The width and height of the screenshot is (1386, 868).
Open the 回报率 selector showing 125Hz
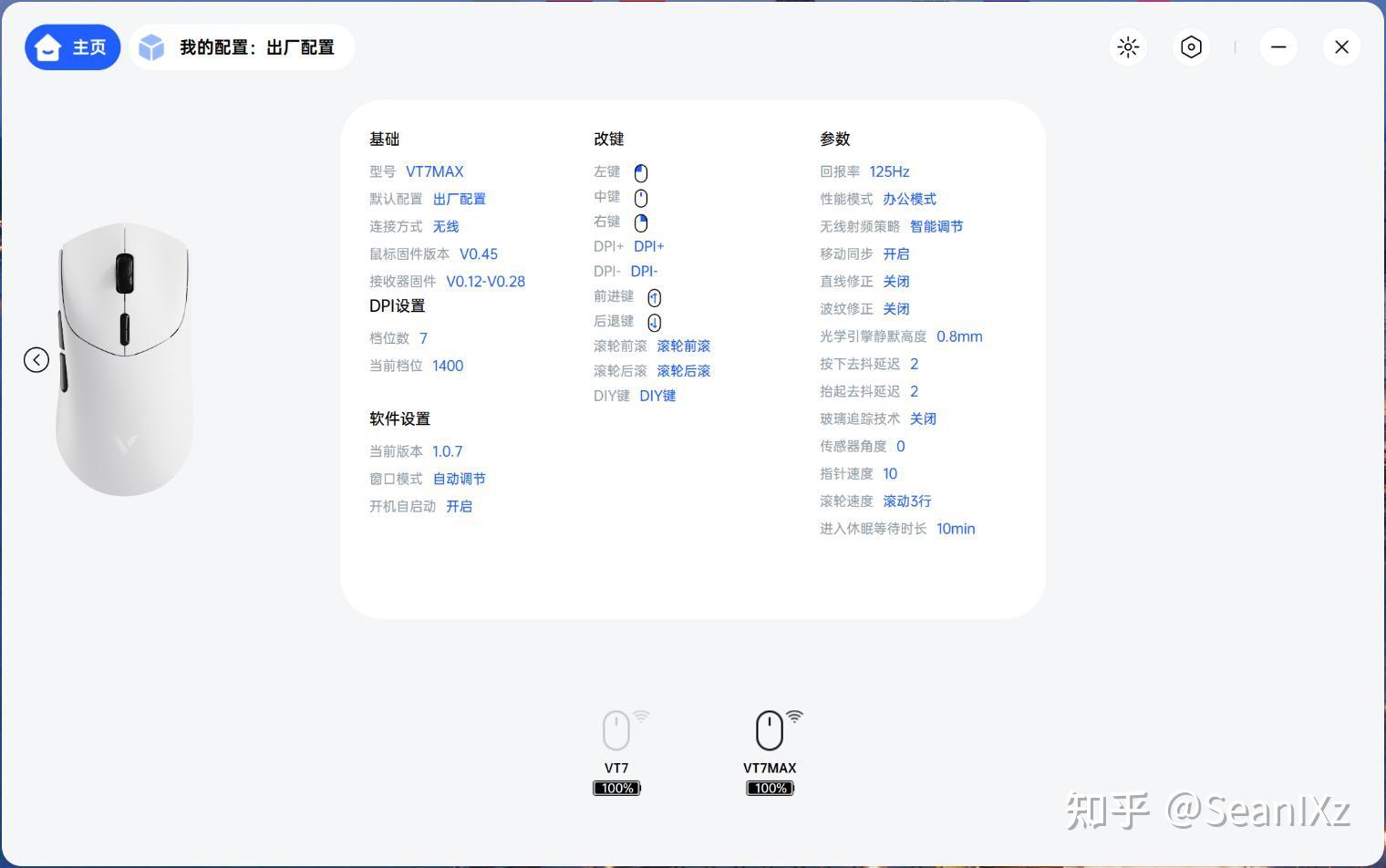click(x=889, y=171)
